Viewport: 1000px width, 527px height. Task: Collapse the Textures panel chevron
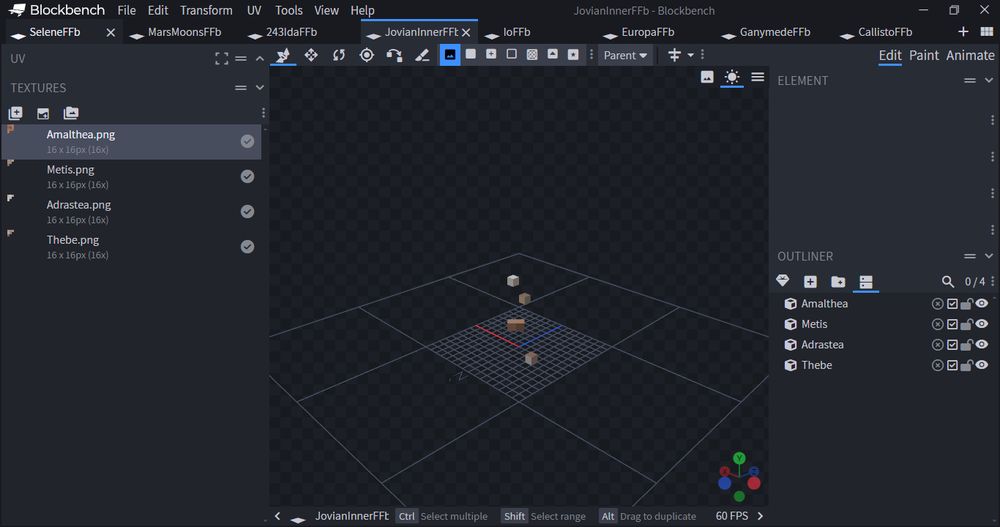click(x=260, y=88)
